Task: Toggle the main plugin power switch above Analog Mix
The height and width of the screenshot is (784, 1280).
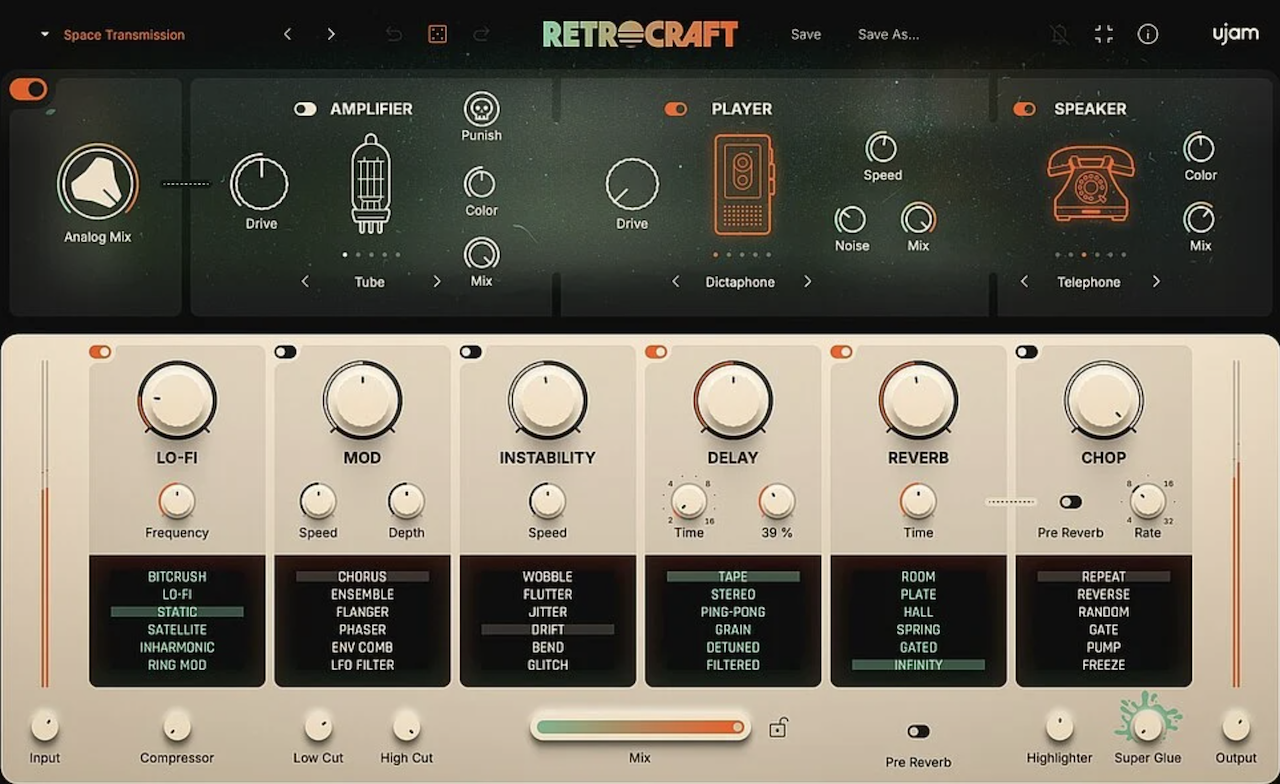Action: pos(28,89)
